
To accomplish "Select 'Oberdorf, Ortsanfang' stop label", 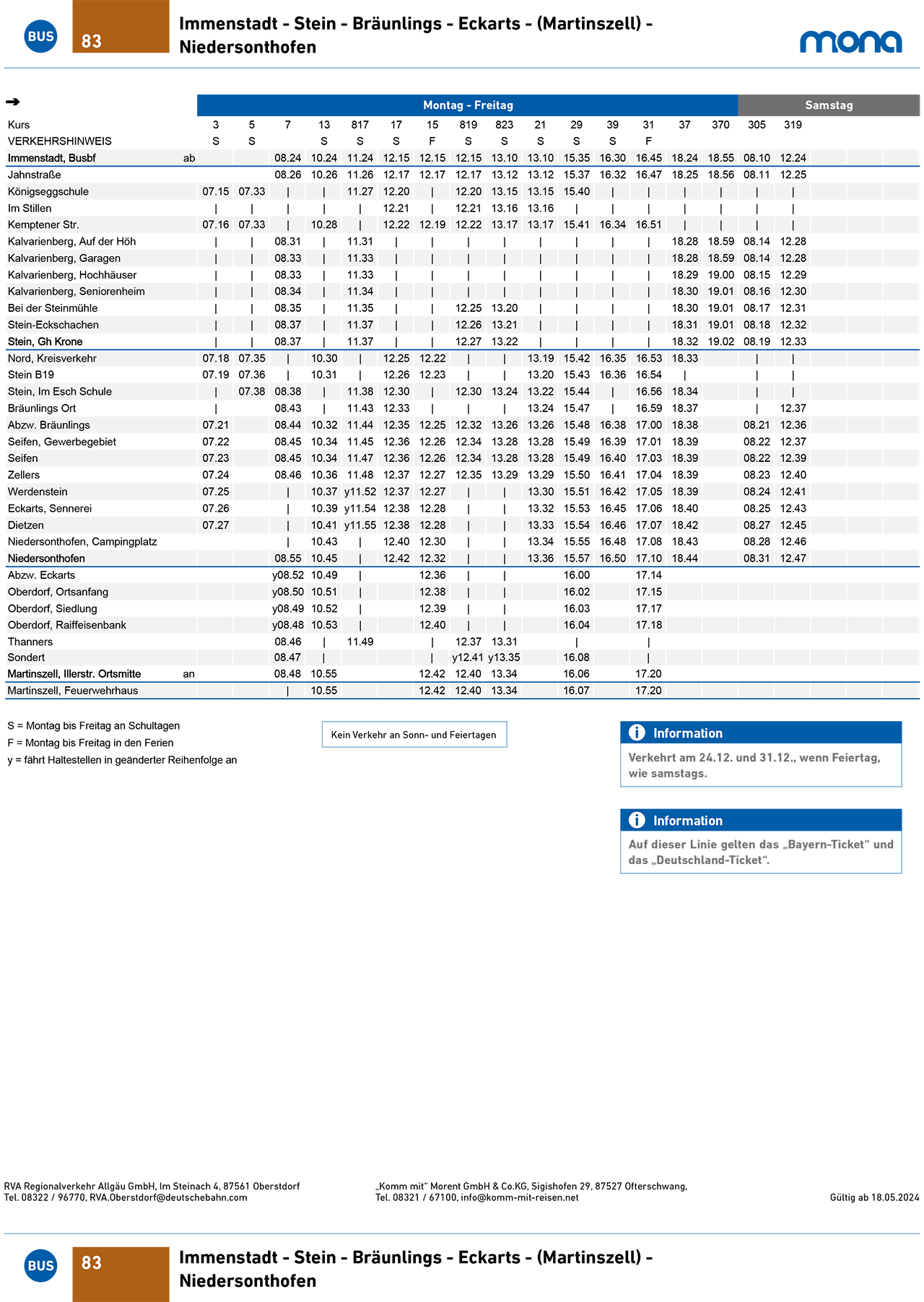I will click(x=58, y=592).
